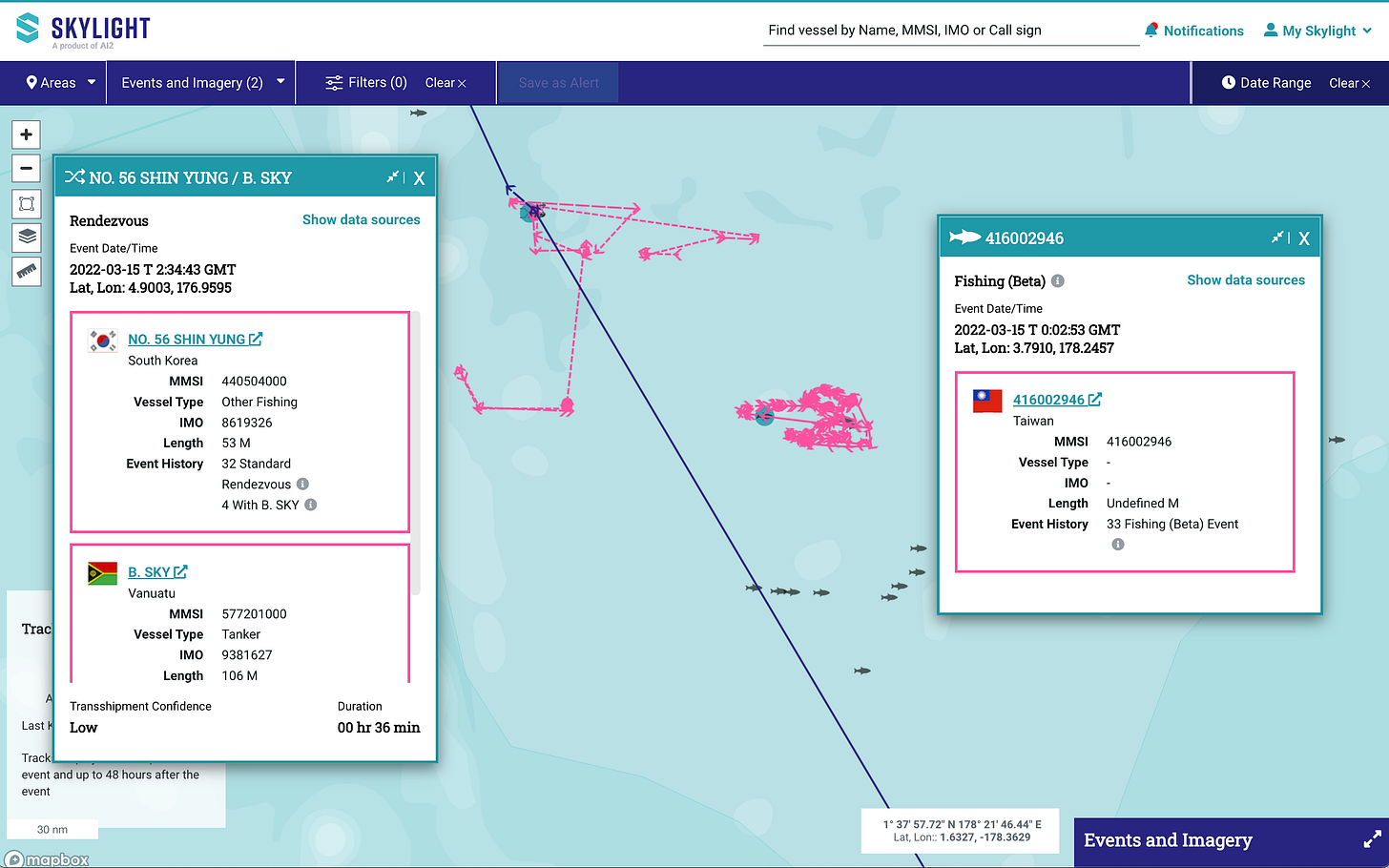Click the Vanuatu flag icon

(102, 573)
